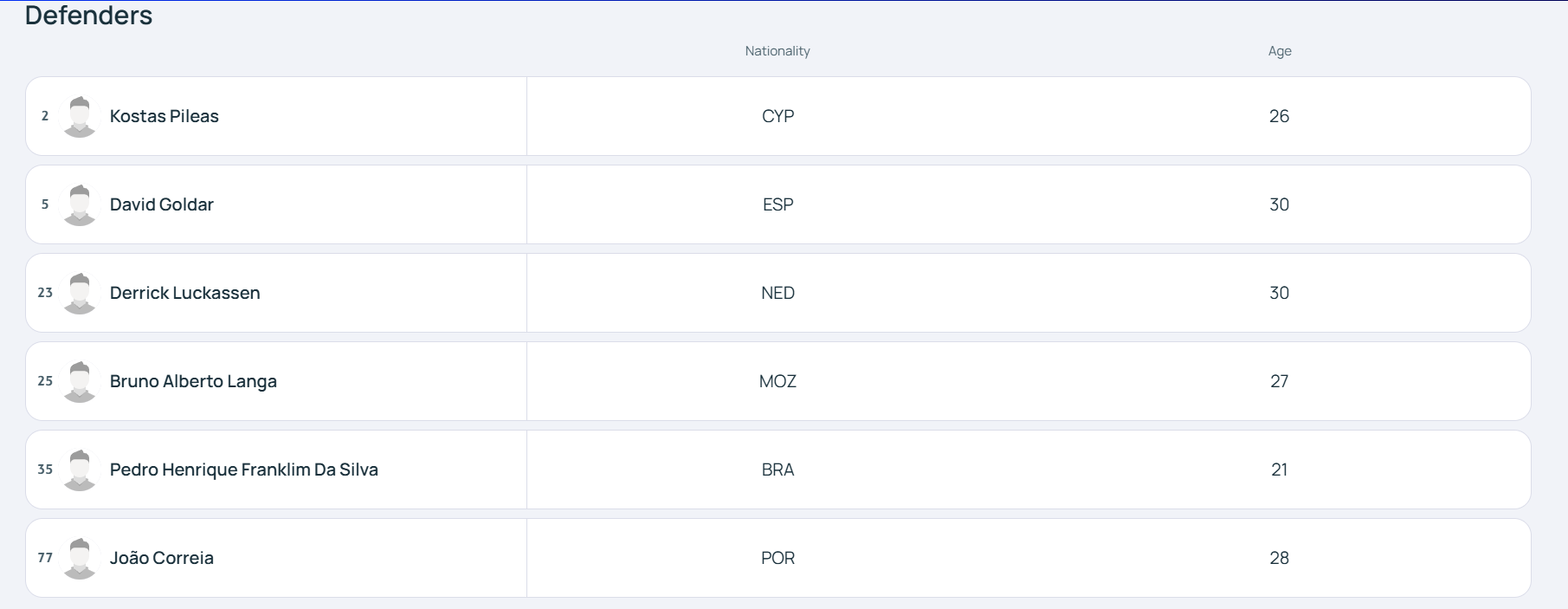Click João Correia avatar icon
1568x609 pixels.
point(80,558)
